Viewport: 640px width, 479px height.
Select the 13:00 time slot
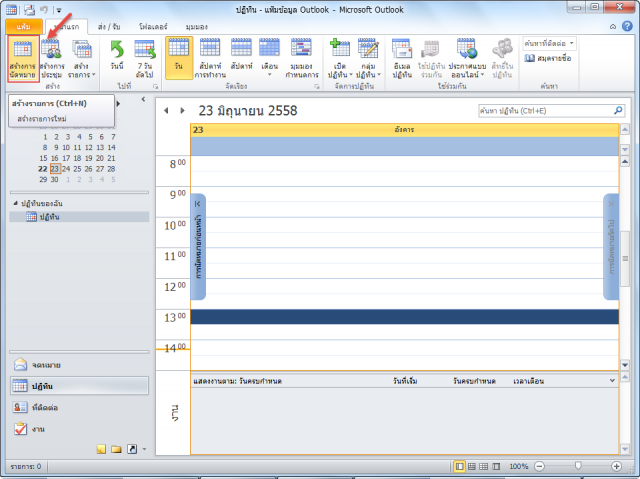[x=404, y=317]
